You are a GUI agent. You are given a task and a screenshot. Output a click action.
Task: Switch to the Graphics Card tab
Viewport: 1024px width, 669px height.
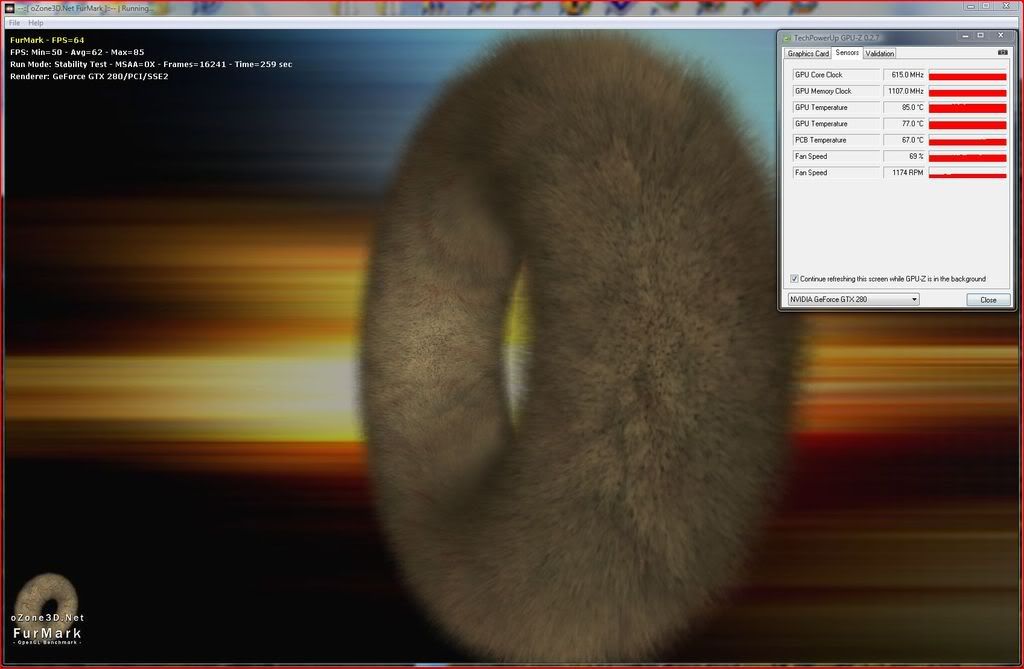tap(808, 54)
